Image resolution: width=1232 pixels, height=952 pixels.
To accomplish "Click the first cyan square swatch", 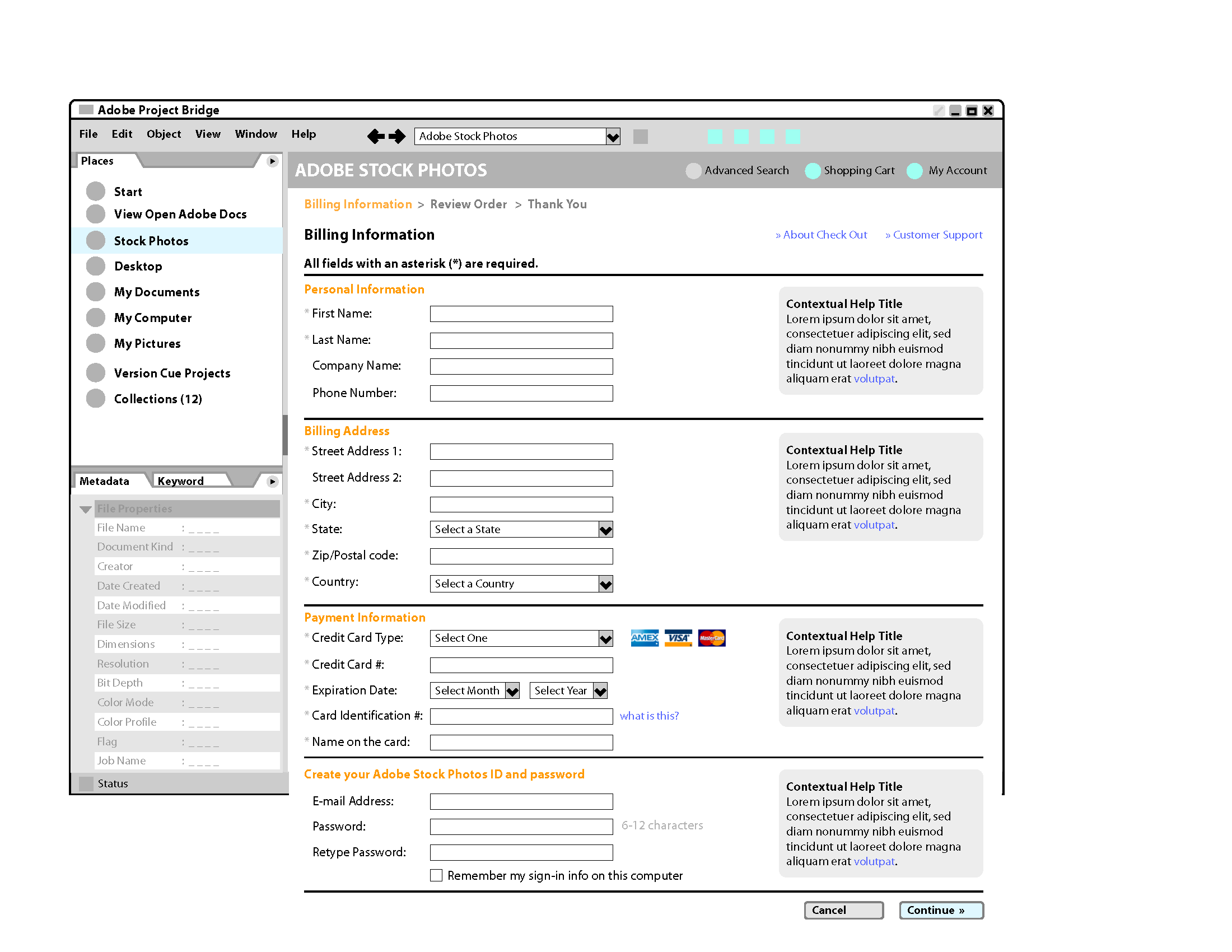I will (x=715, y=137).
